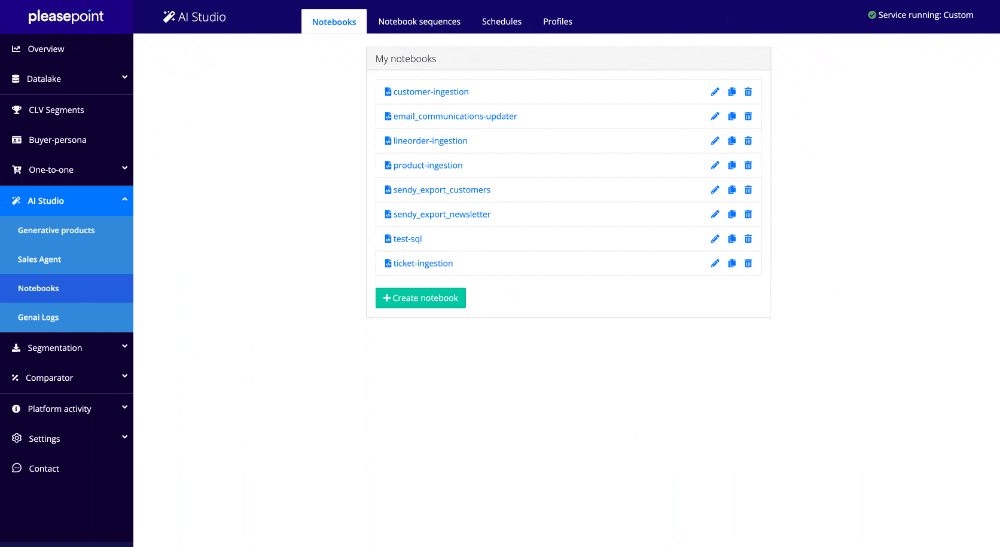
Task: Open email_communications-updater notebook link
Action: coord(455,116)
